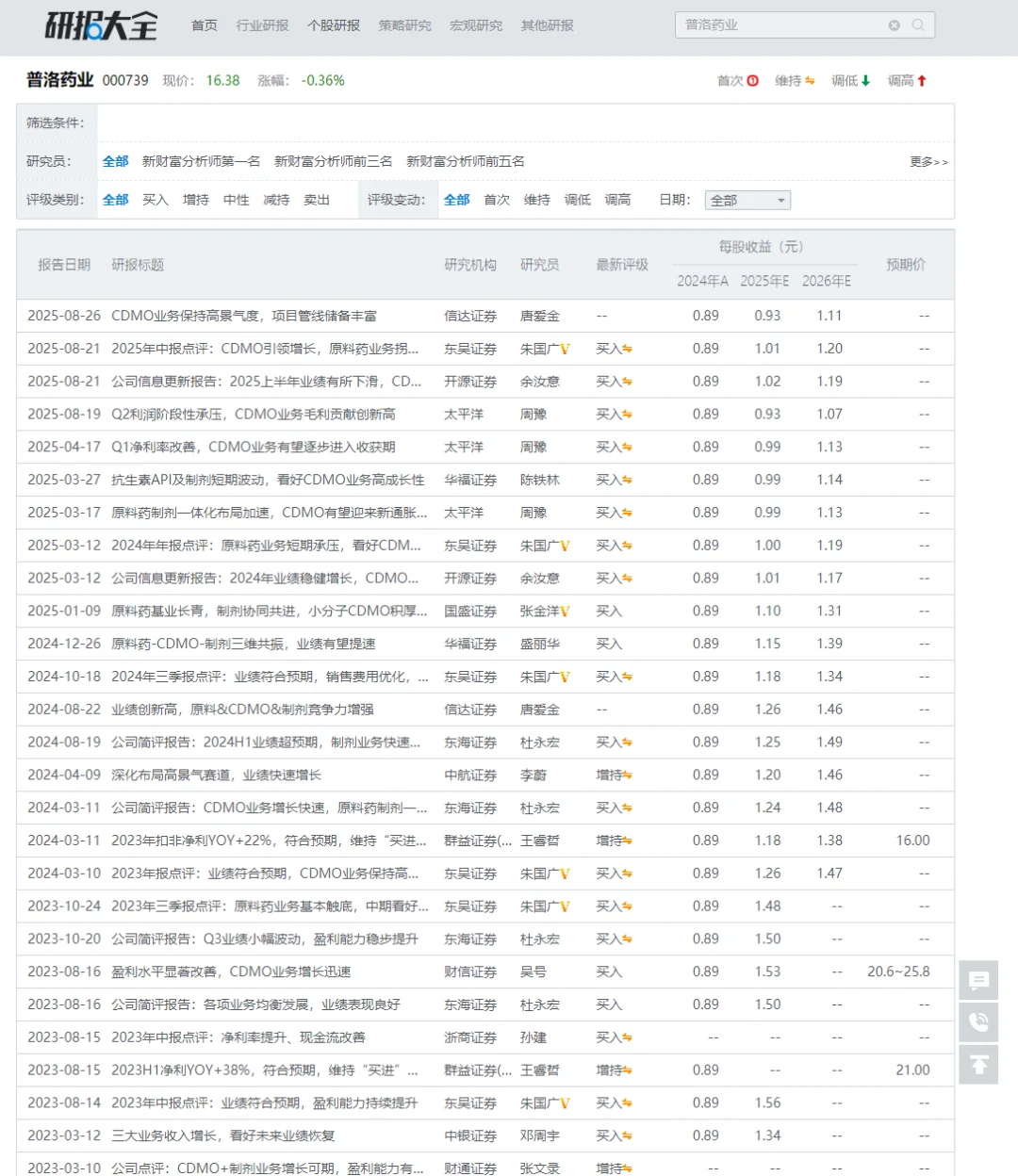Switch to the 行业研报 menu item

pos(260,25)
